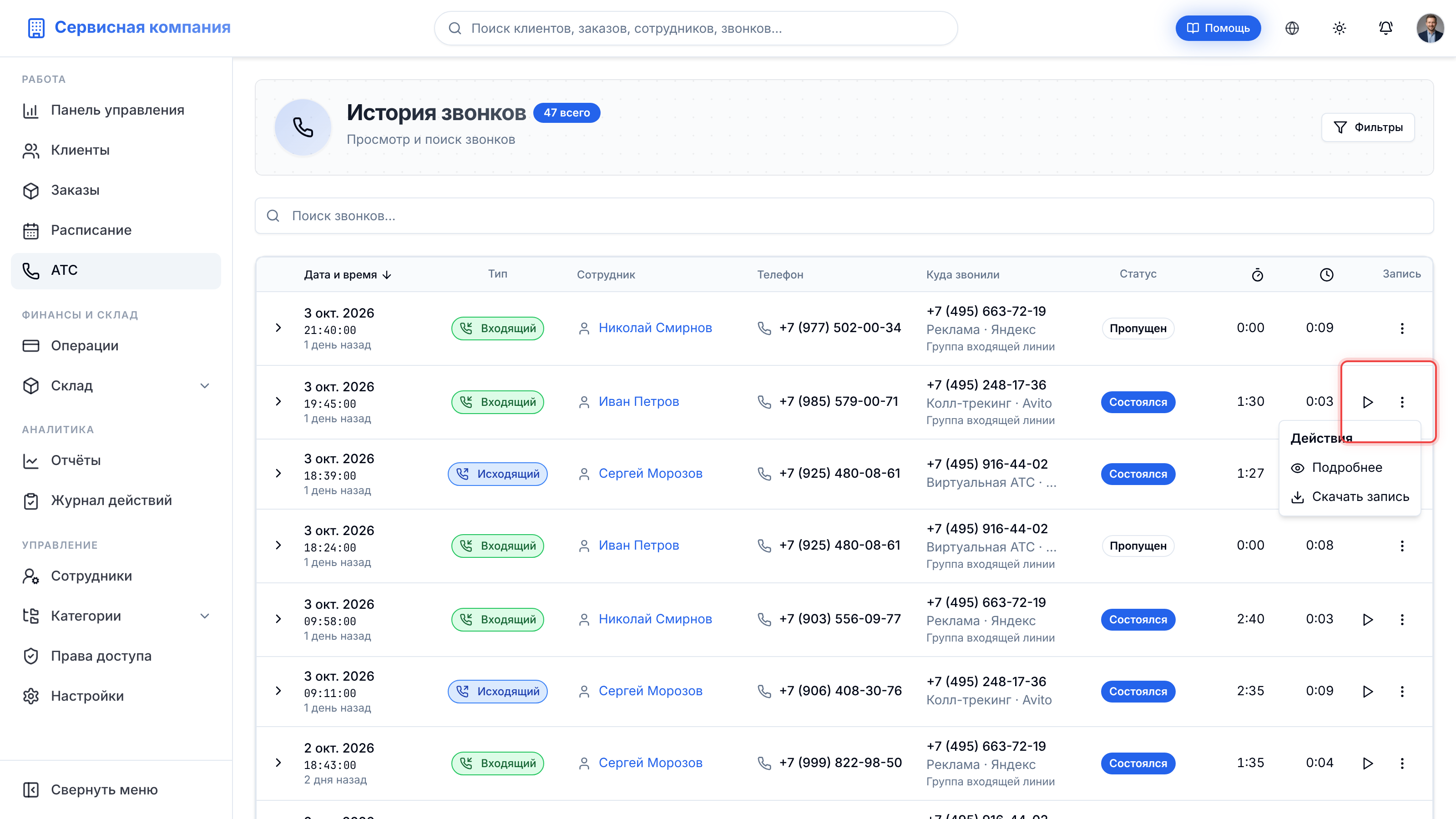Open Расписание in the sidebar
Viewport: 1456px width, 819px height.
tap(116, 231)
